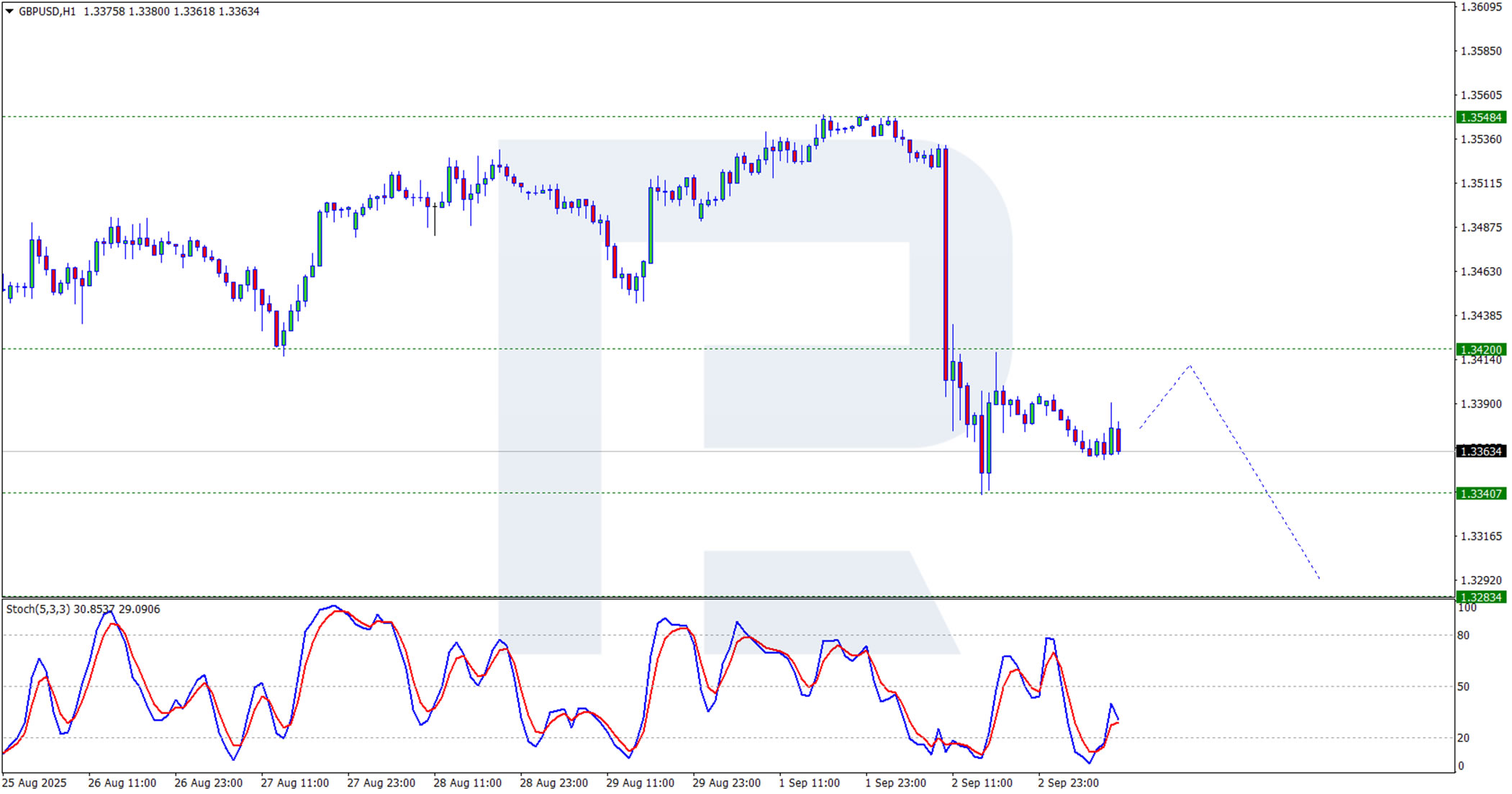This screenshot has height=794, width=1512.
Task: Click the 1.33900 price scale label
Action: click(1480, 404)
